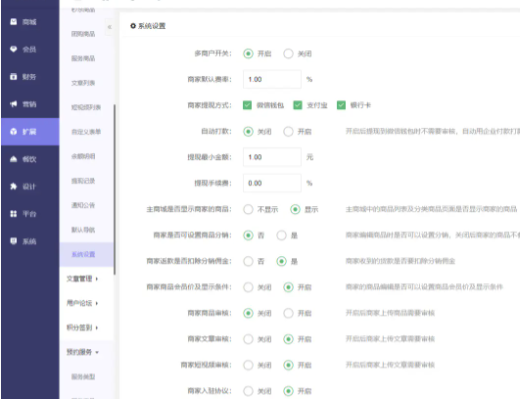Viewport: 520px width, 399px height.
Task: Open the 营销 (Marketing) megaphone icon
Action: (x=13, y=104)
